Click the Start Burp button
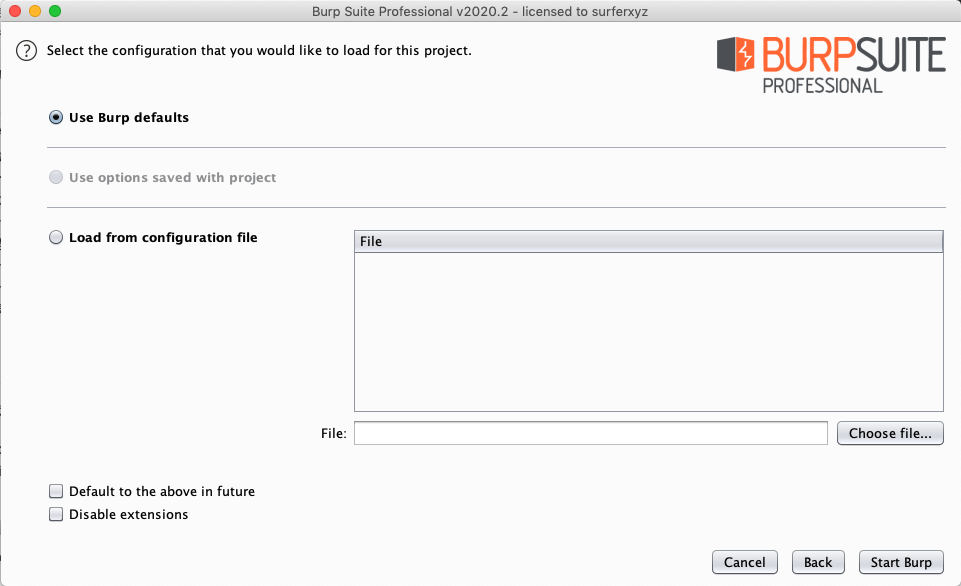 pyautogui.click(x=901, y=562)
